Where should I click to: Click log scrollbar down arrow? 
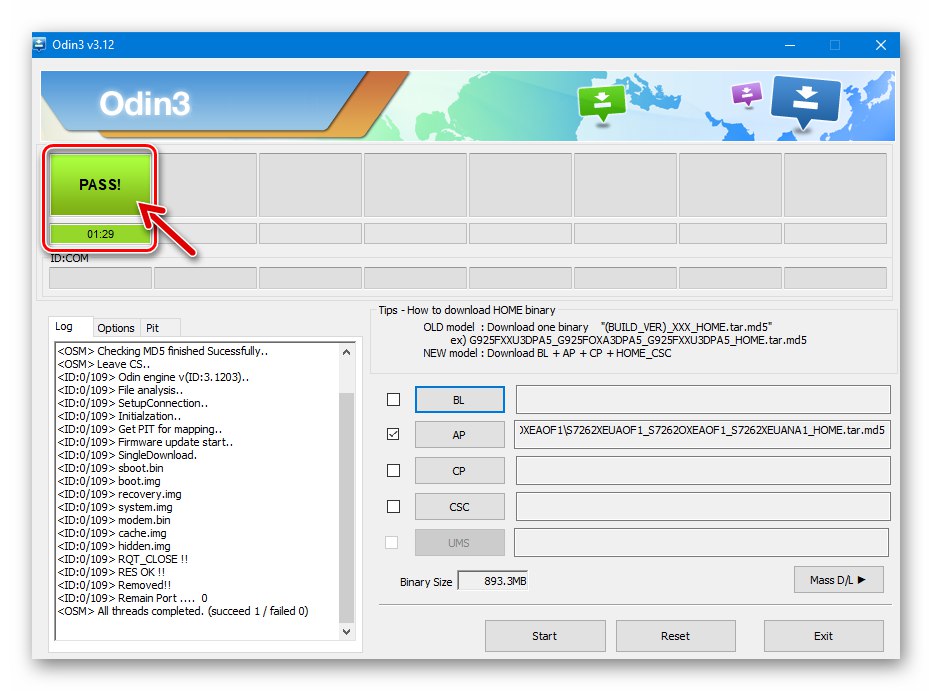(347, 632)
